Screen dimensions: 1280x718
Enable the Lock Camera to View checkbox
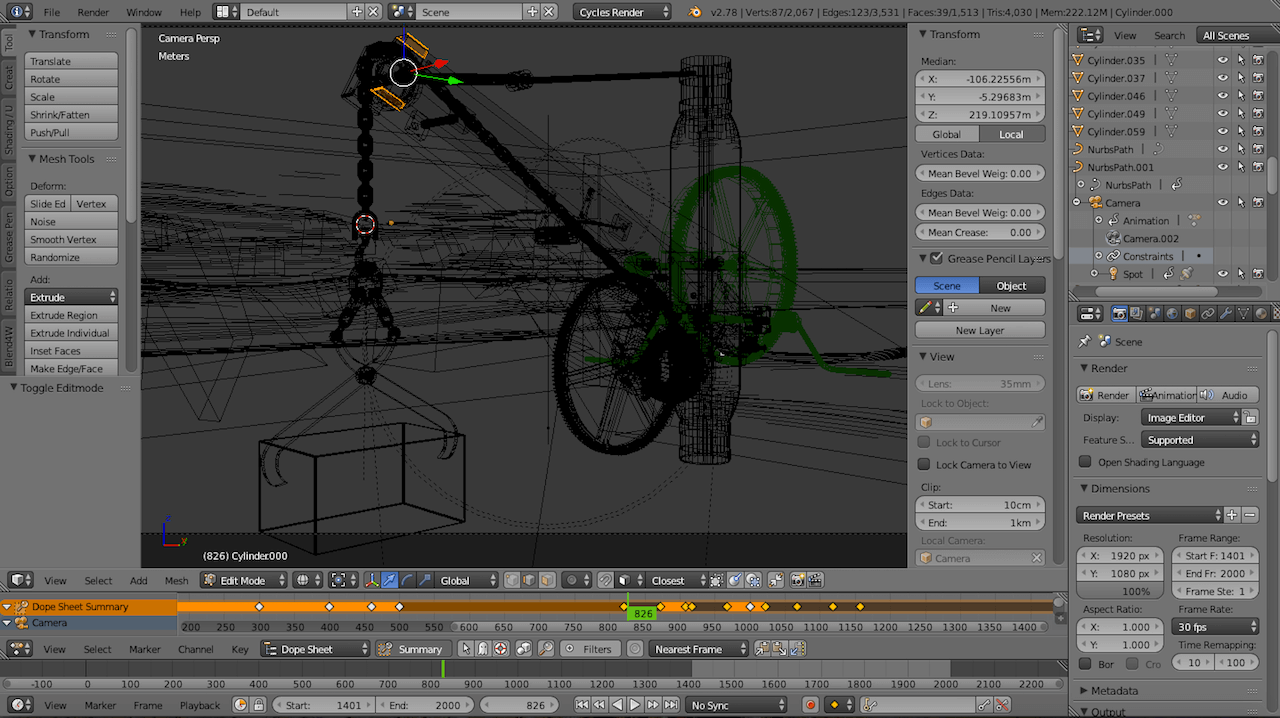925,464
